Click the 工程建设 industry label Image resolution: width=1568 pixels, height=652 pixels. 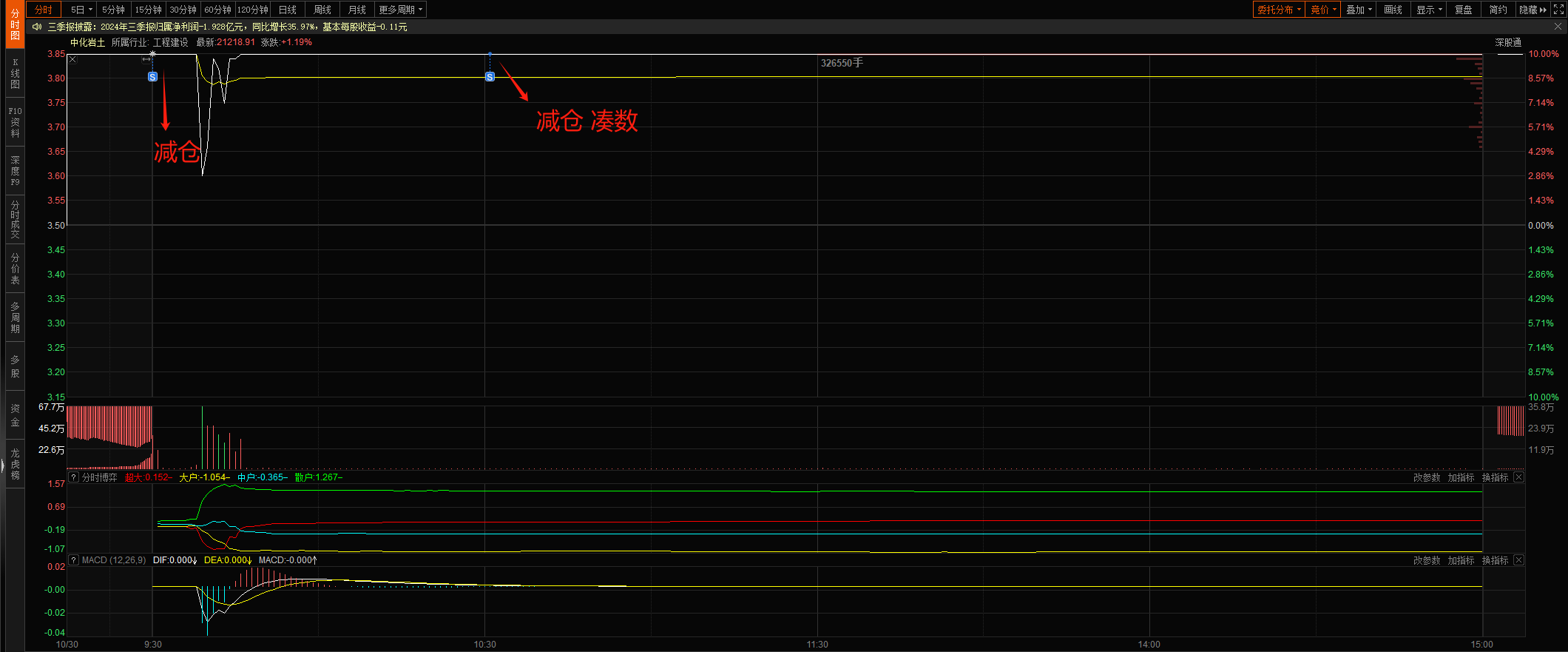(x=171, y=42)
